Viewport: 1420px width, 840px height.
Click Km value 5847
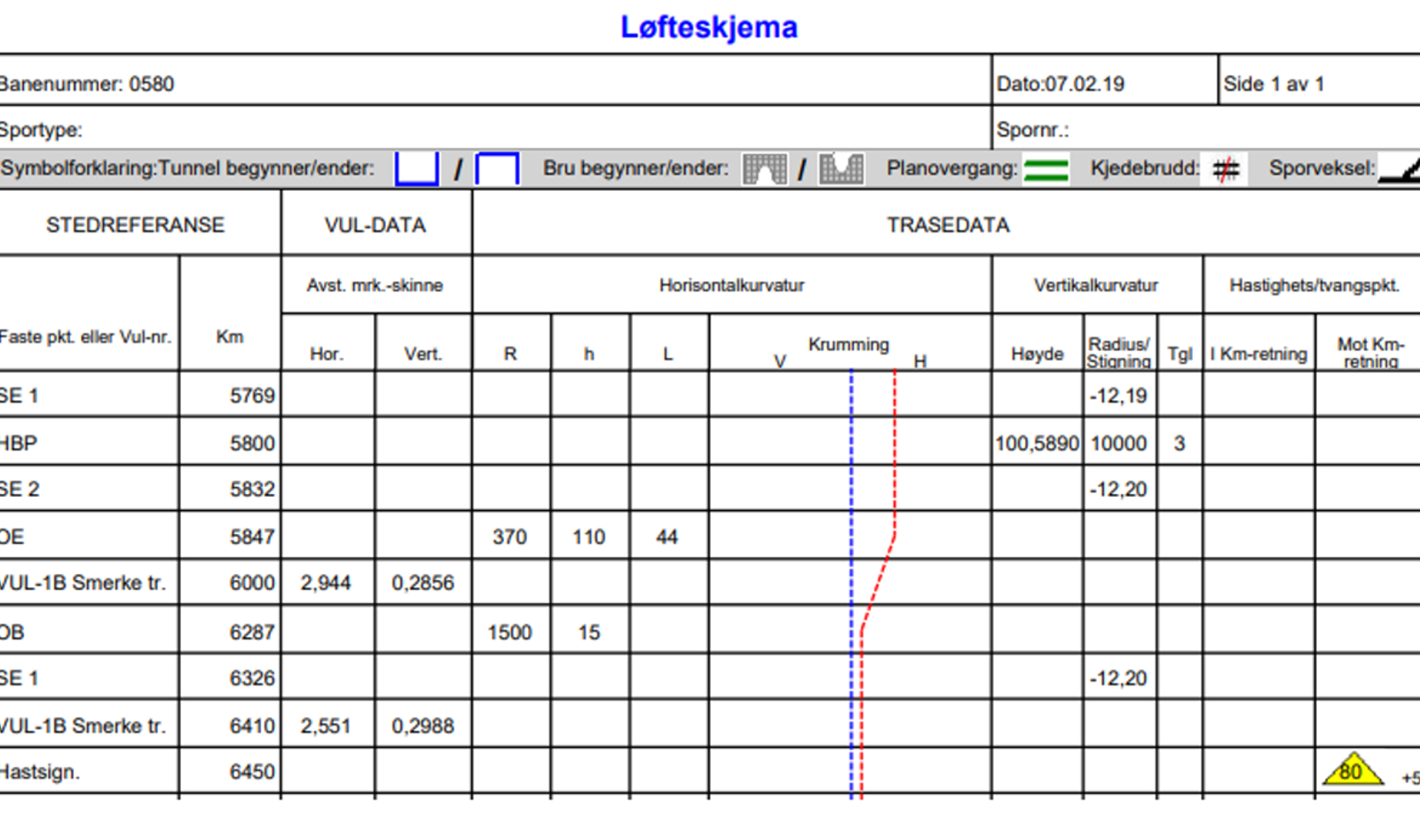[x=252, y=537]
